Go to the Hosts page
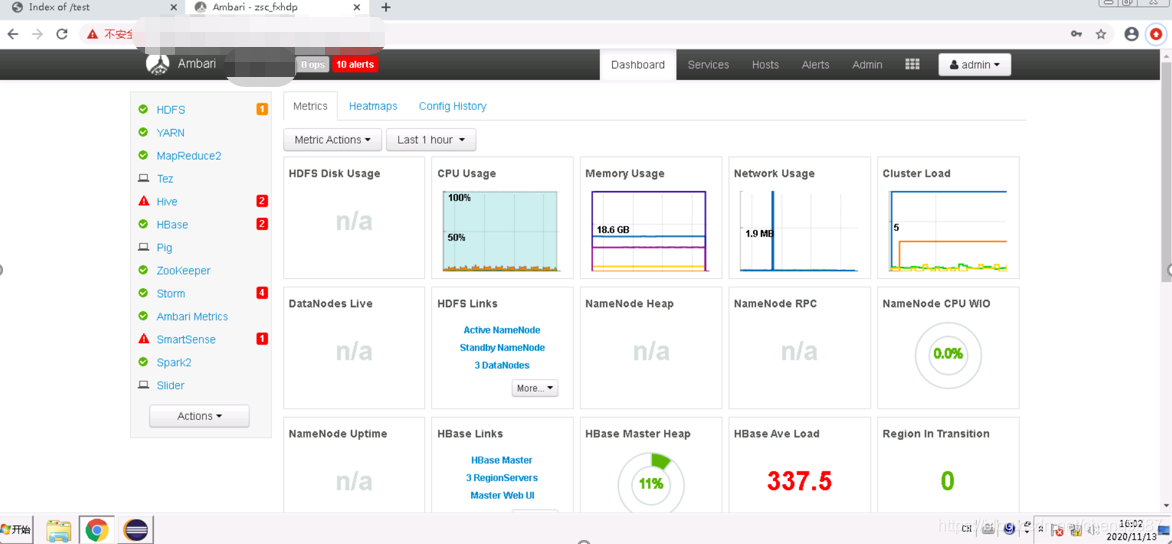 (765, 64)
